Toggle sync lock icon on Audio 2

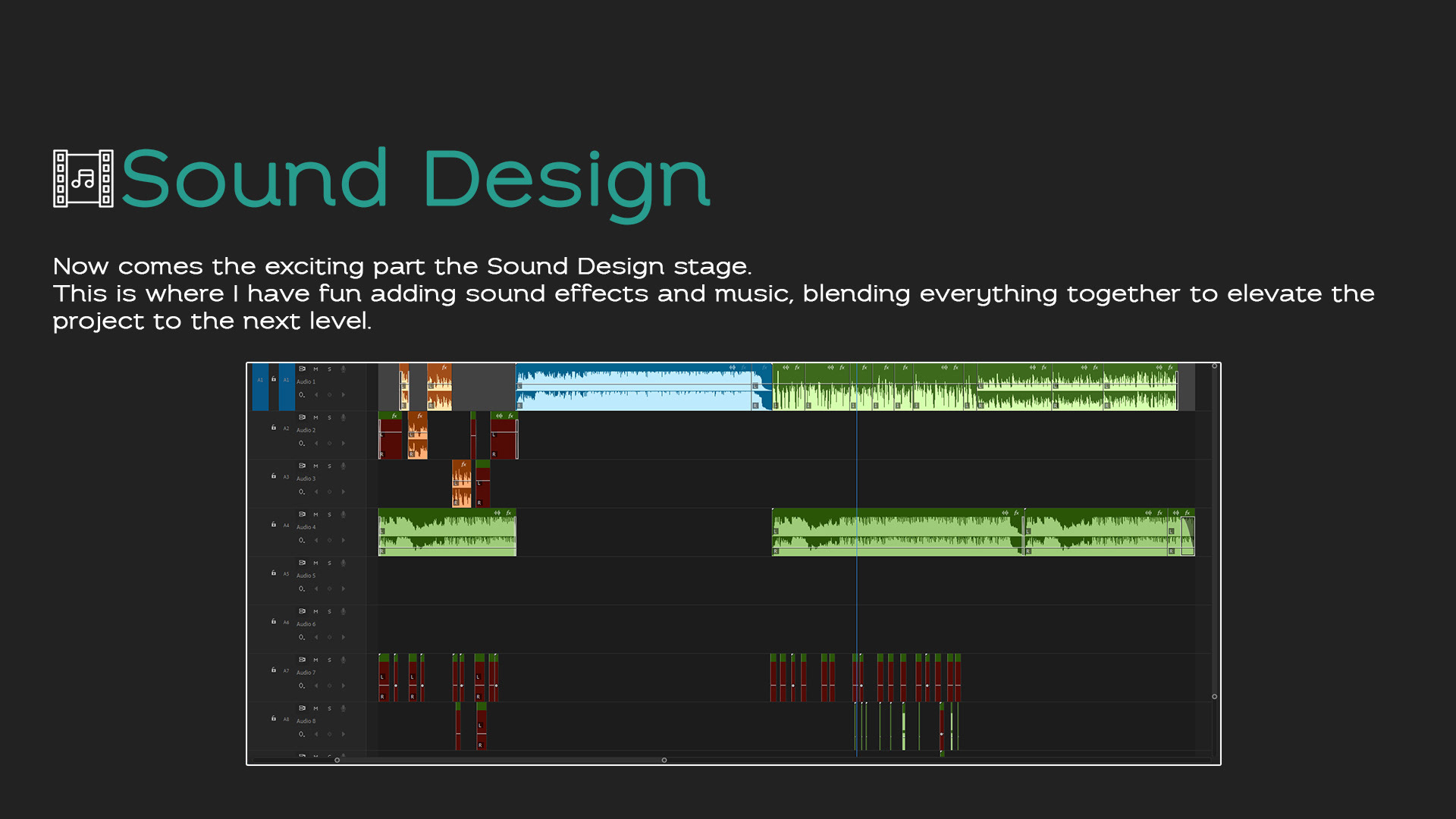pos(302,418)
